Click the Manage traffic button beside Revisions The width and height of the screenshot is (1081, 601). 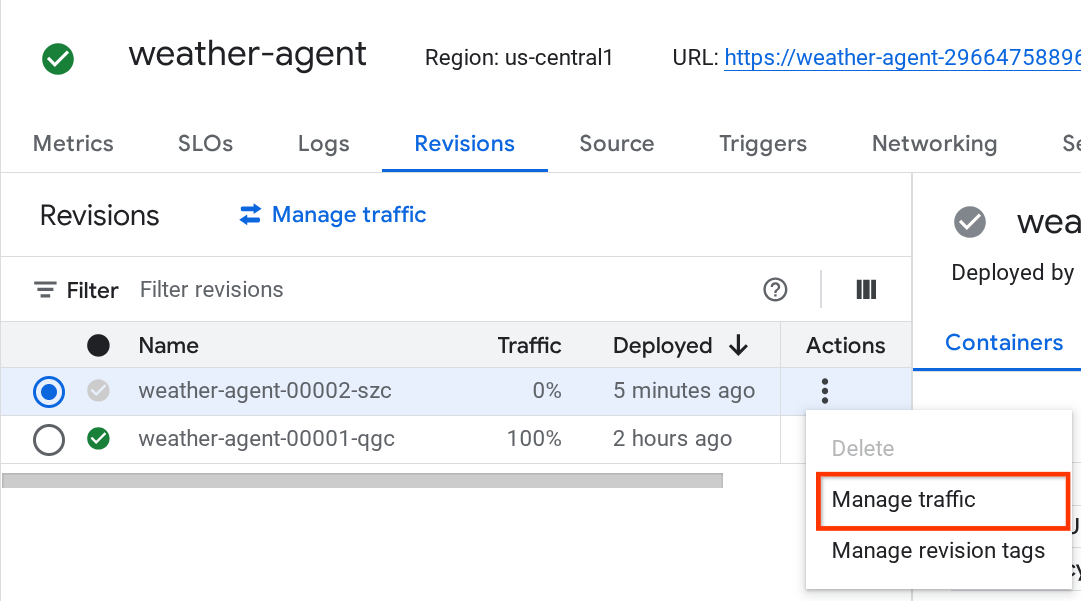coord(348,215)
